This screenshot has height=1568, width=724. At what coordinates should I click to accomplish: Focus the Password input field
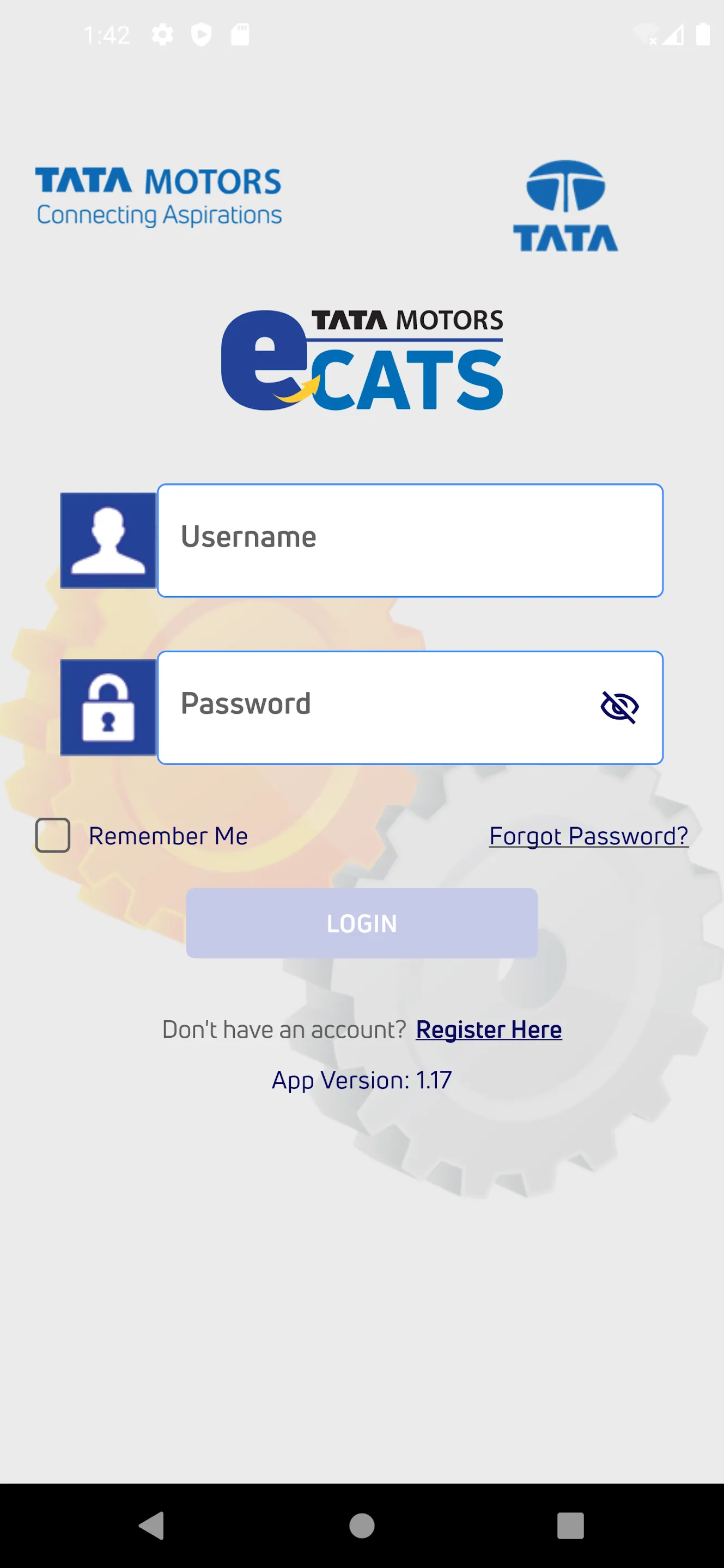click(378, 707)
